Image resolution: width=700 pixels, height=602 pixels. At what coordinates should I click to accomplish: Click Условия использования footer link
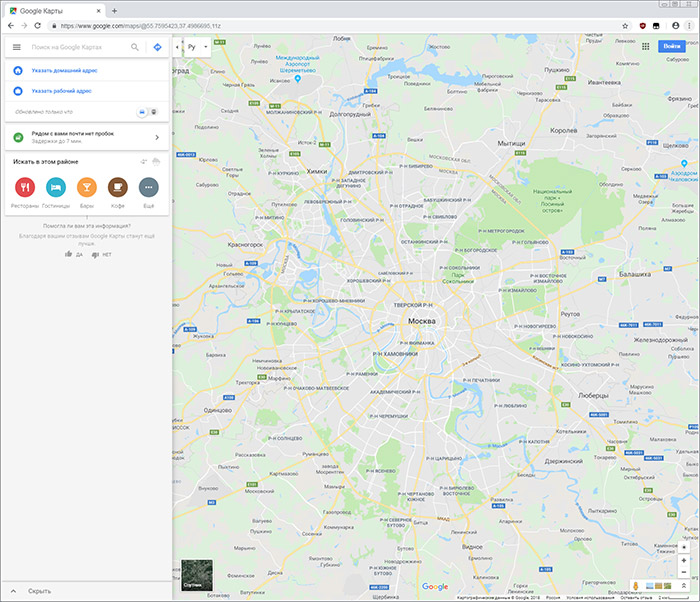(x=590, y=597)
